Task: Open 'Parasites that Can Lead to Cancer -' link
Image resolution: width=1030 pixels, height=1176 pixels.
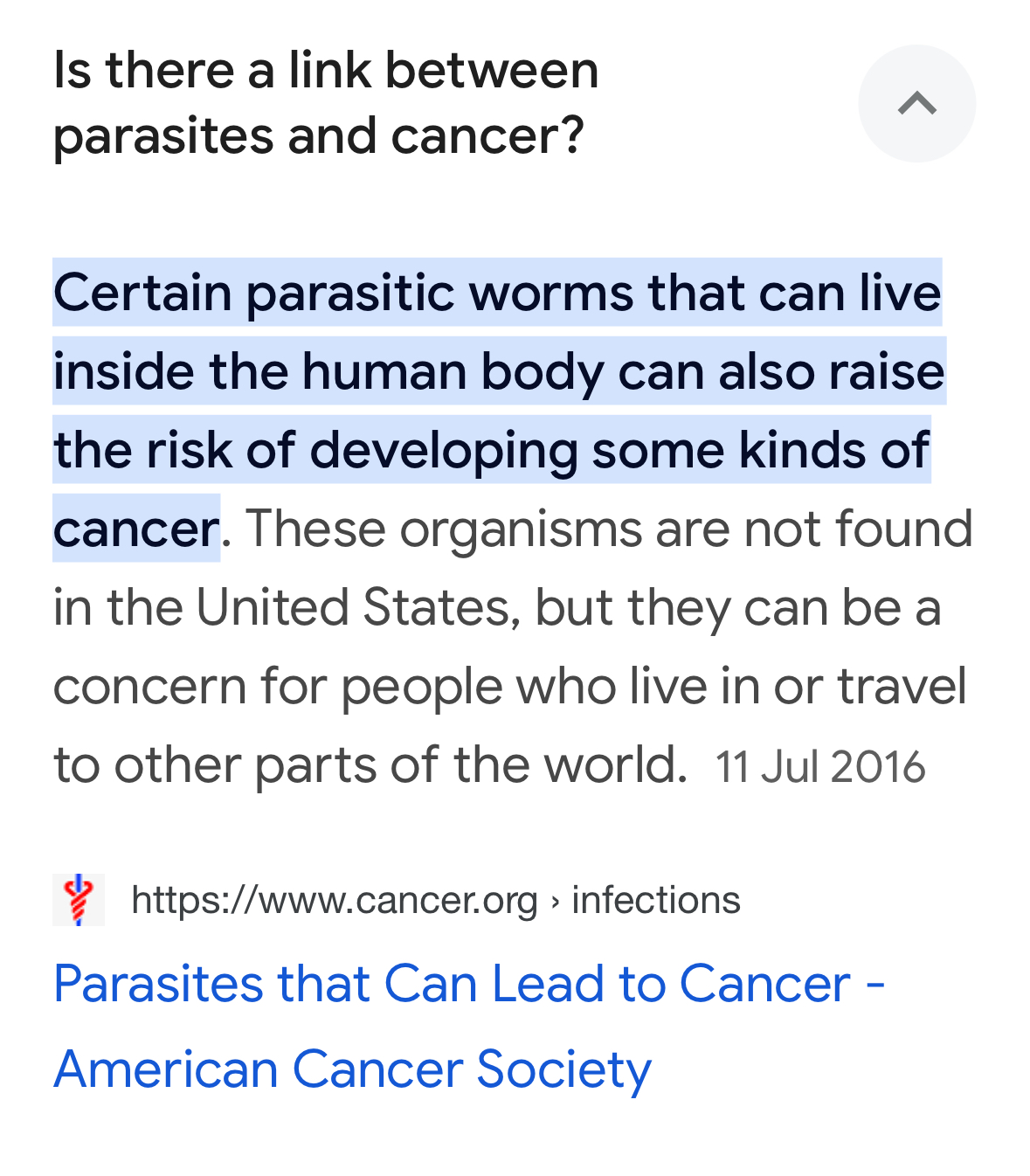Action: 470,984
